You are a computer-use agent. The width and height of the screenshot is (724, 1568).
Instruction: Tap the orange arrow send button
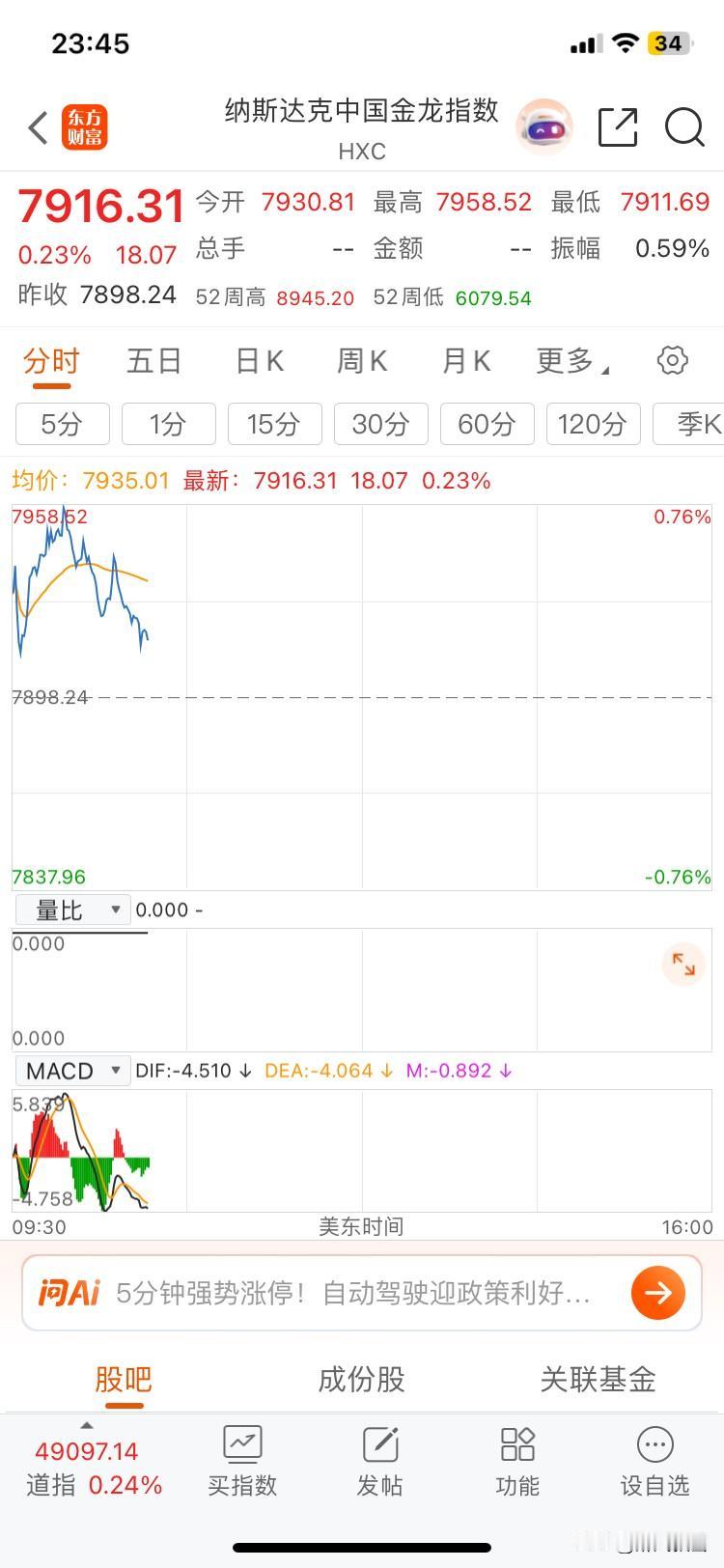pos(658,1293)
